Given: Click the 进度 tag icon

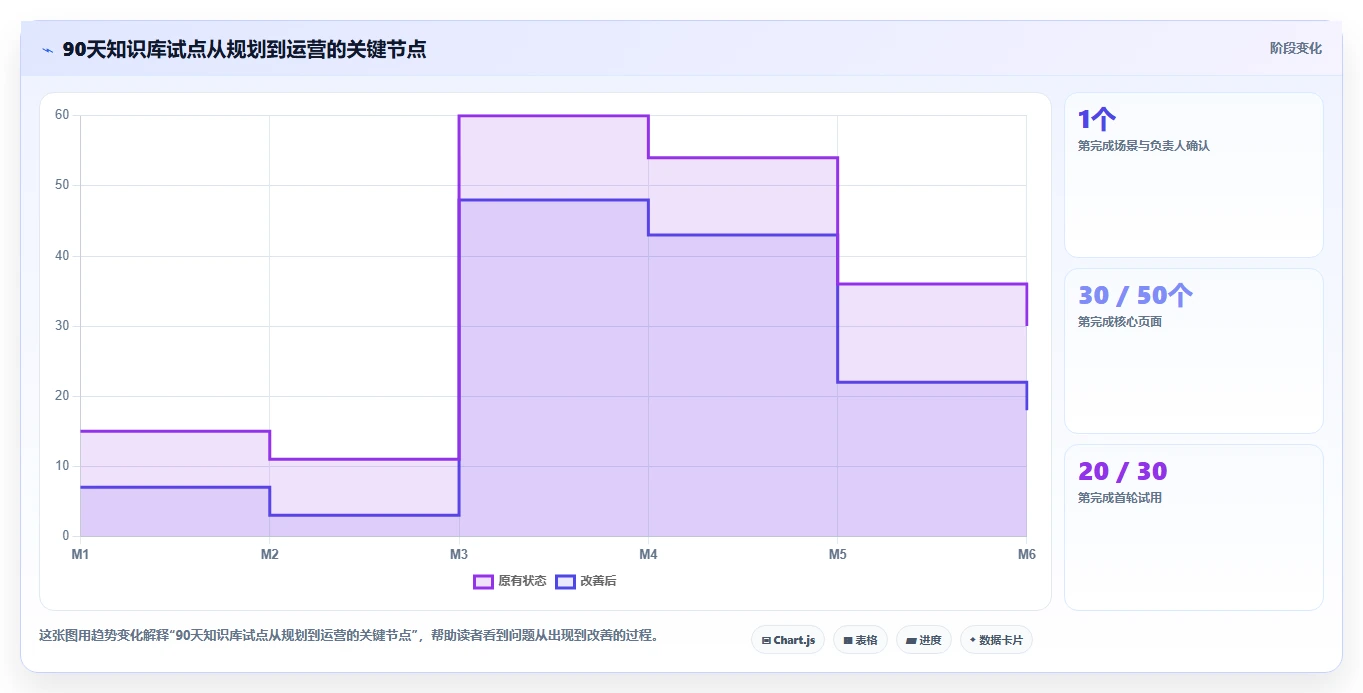Looking at the screenshot, I should 911,640.
